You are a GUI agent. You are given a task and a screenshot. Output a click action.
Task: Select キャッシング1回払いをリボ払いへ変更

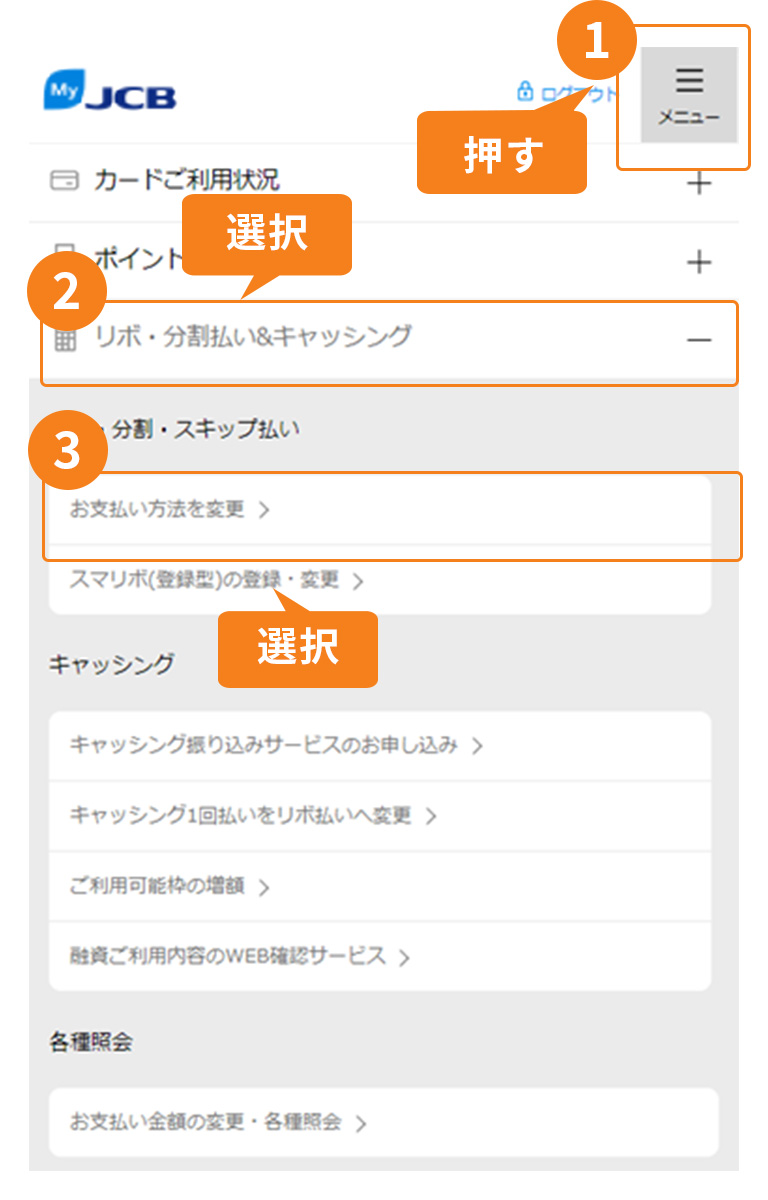click(x=380, y=816)
